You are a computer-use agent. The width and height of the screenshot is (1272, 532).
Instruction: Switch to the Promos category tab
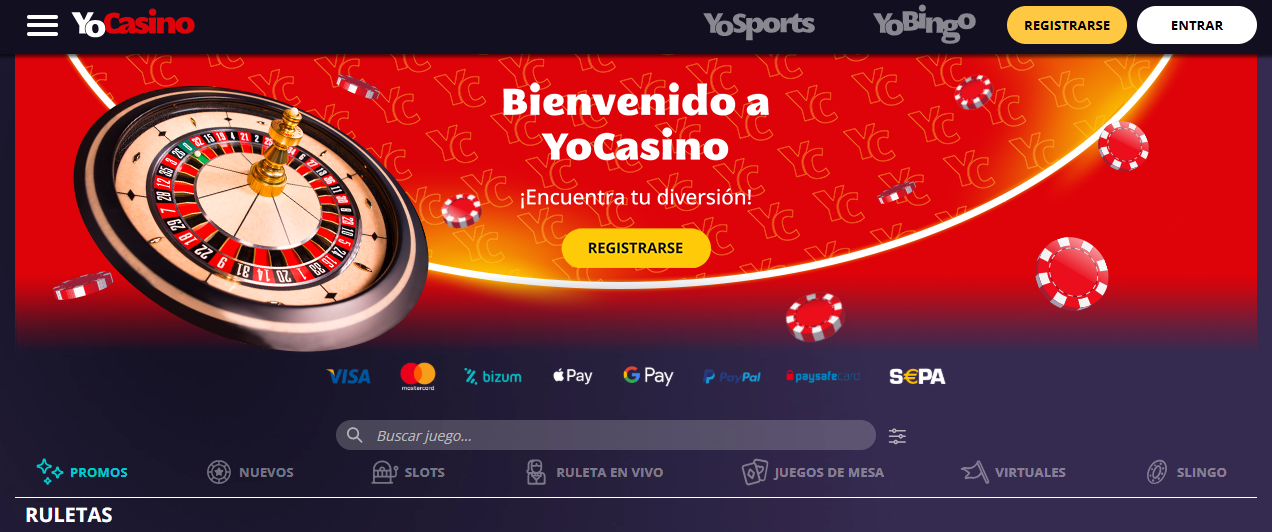click(x=82, y=472)
